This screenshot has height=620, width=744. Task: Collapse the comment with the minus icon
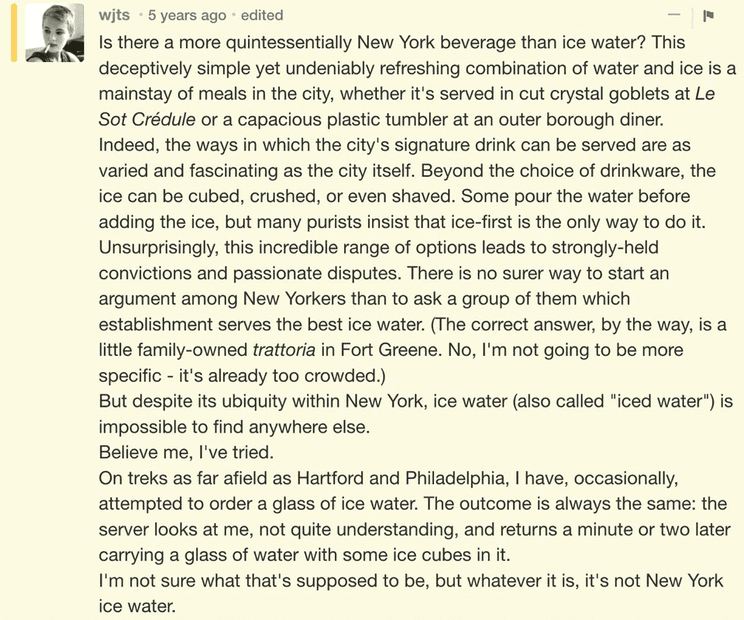pyautogui.click(x=673, y=15)
